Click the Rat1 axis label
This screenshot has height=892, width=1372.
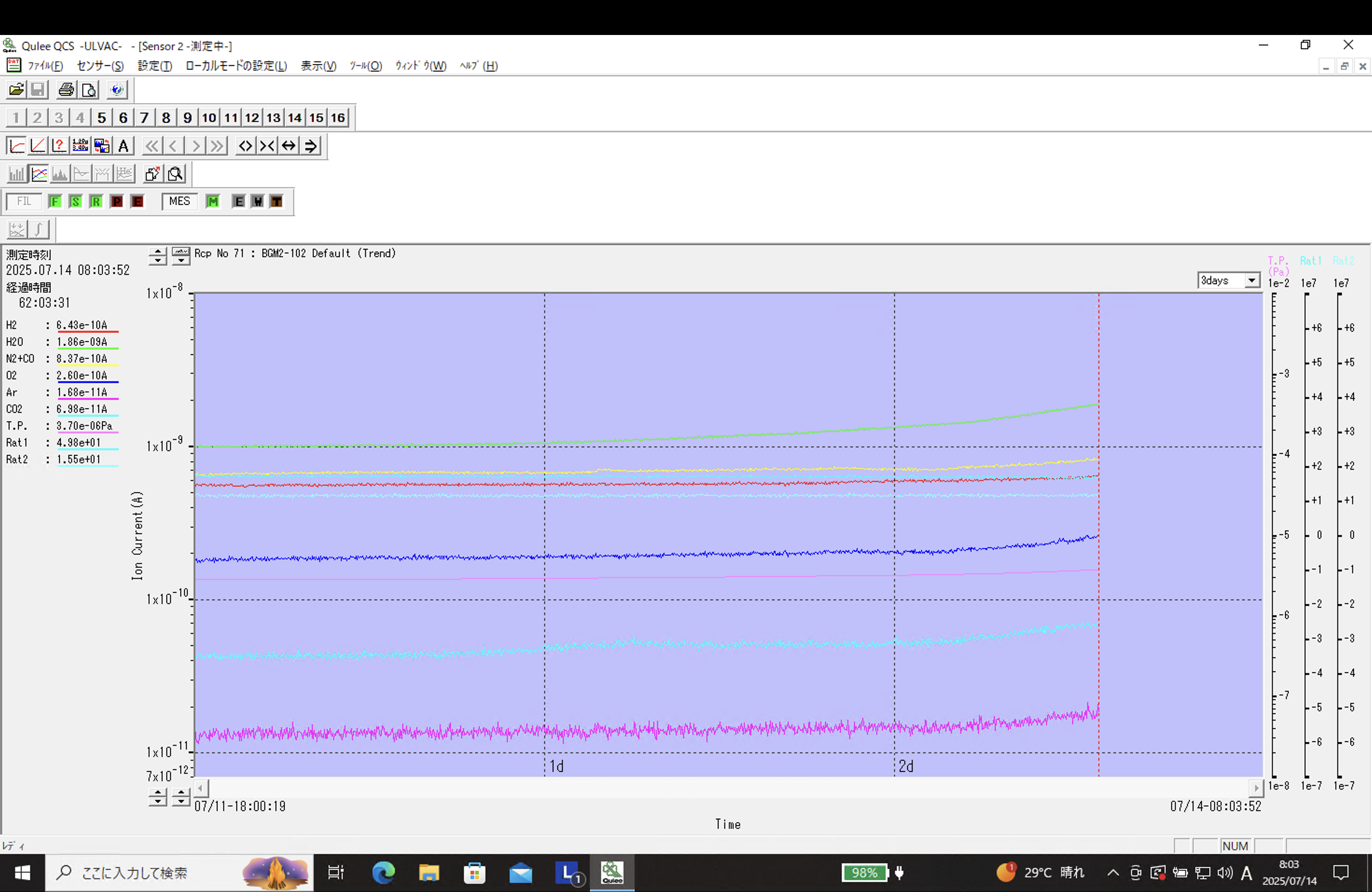1310,261
